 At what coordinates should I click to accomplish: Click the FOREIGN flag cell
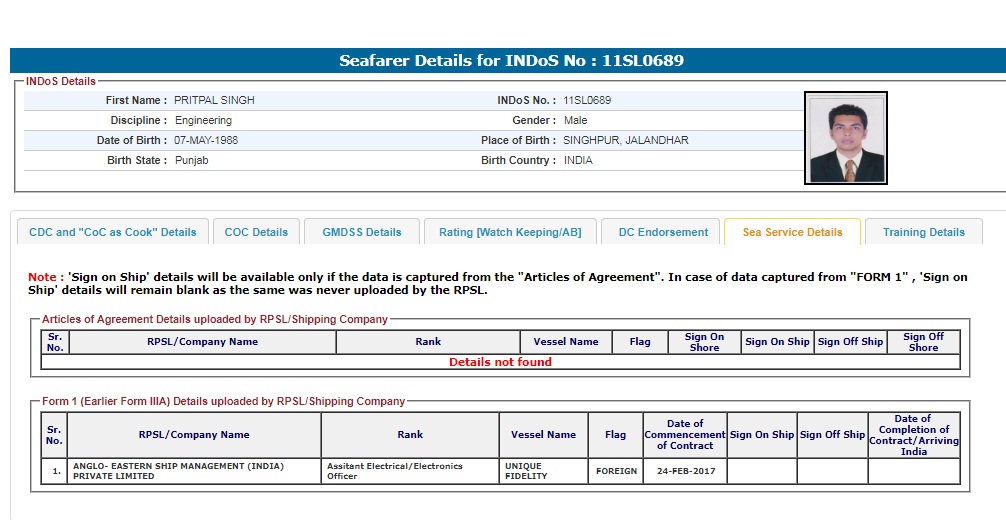click(x=616, y=471)
